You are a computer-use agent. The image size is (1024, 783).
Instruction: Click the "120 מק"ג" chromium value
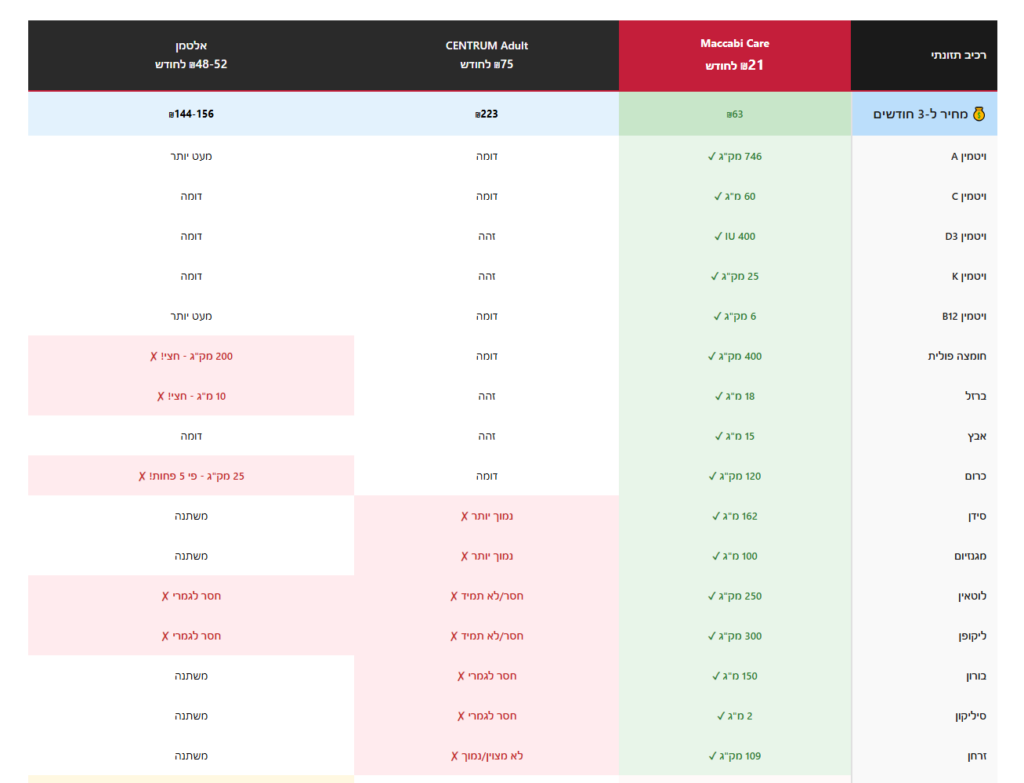pyautogui.click(x=735, y=476)
